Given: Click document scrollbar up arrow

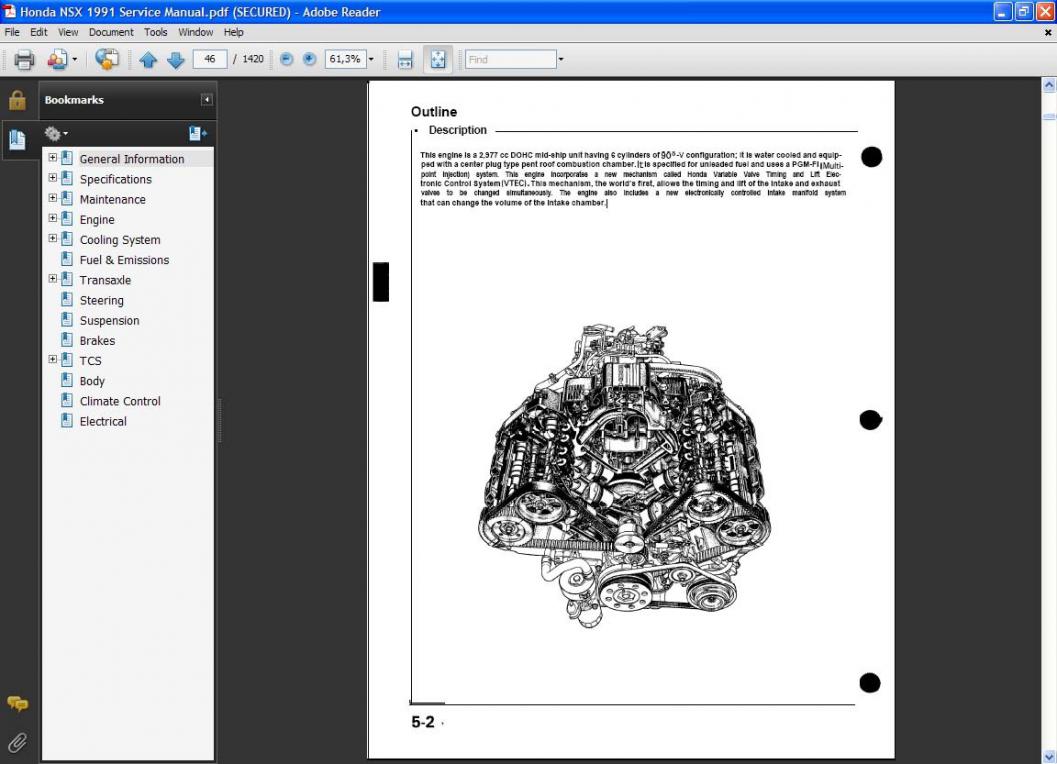Looking at the screenshot, I should coord(1049,85).
